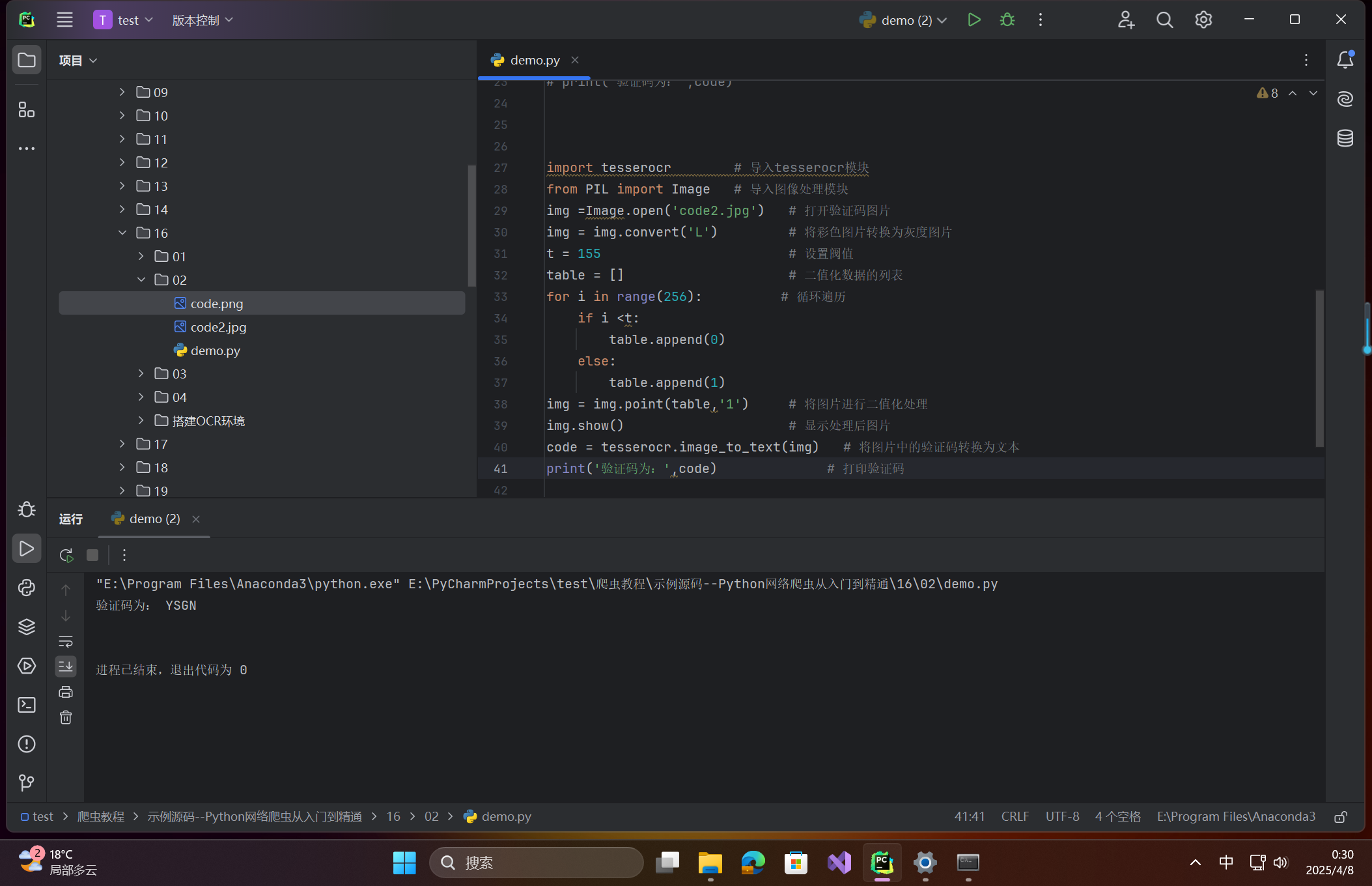This screenshot has width=1372, height=886.
Task: Open the Terminal tool window
Action: pyautogui.click(x=27, y=705)
